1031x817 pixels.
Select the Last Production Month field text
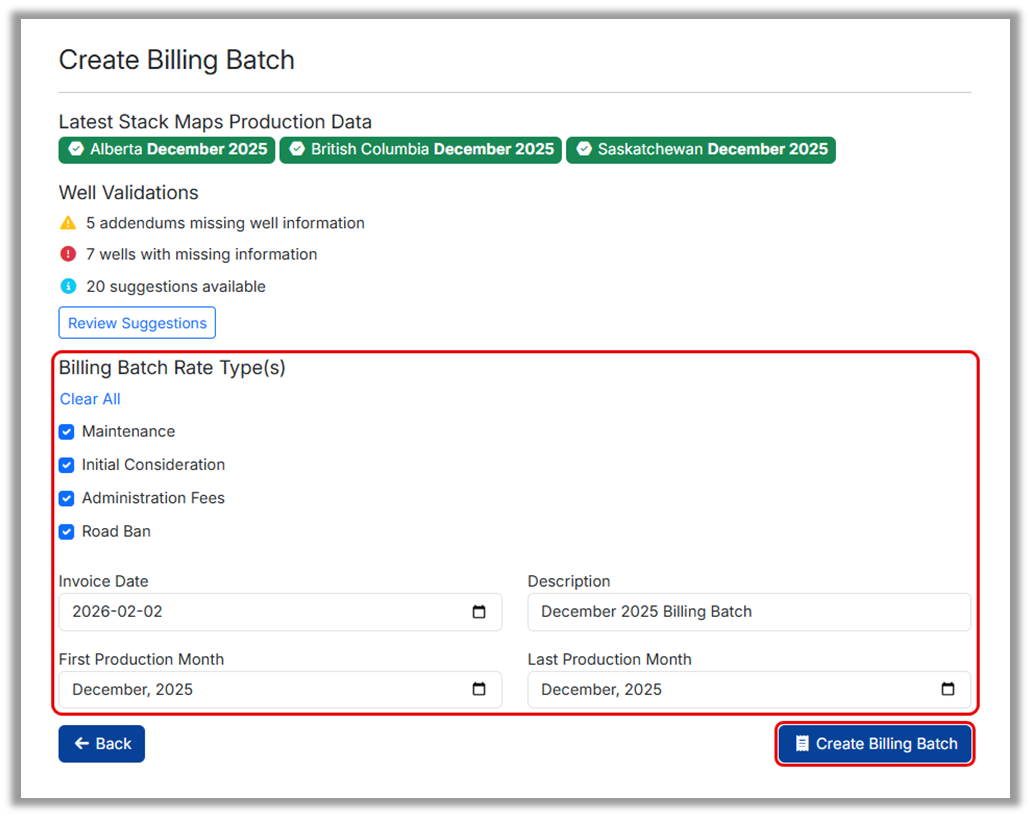pyautogui.click(x=601, y=689)
